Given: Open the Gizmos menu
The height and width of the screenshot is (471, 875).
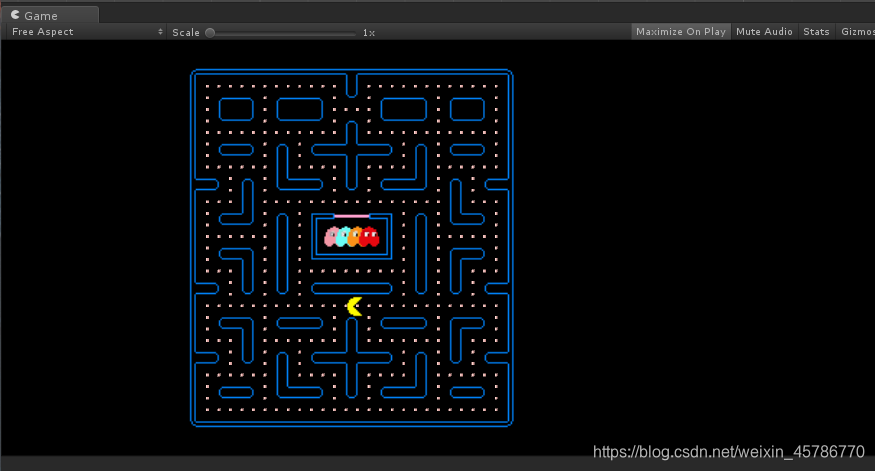Looking at the screenshot, I should coord(857,32).
